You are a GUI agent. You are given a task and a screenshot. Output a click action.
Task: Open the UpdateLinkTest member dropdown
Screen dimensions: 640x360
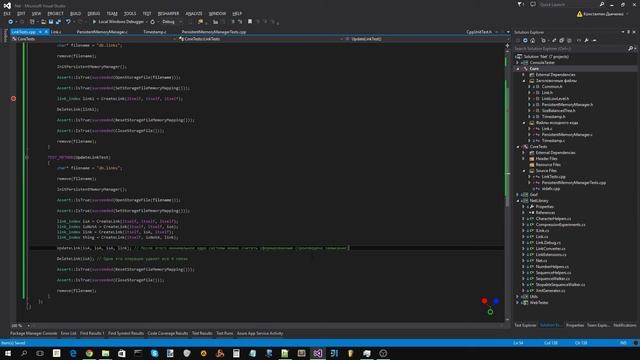tap(424, 39)
